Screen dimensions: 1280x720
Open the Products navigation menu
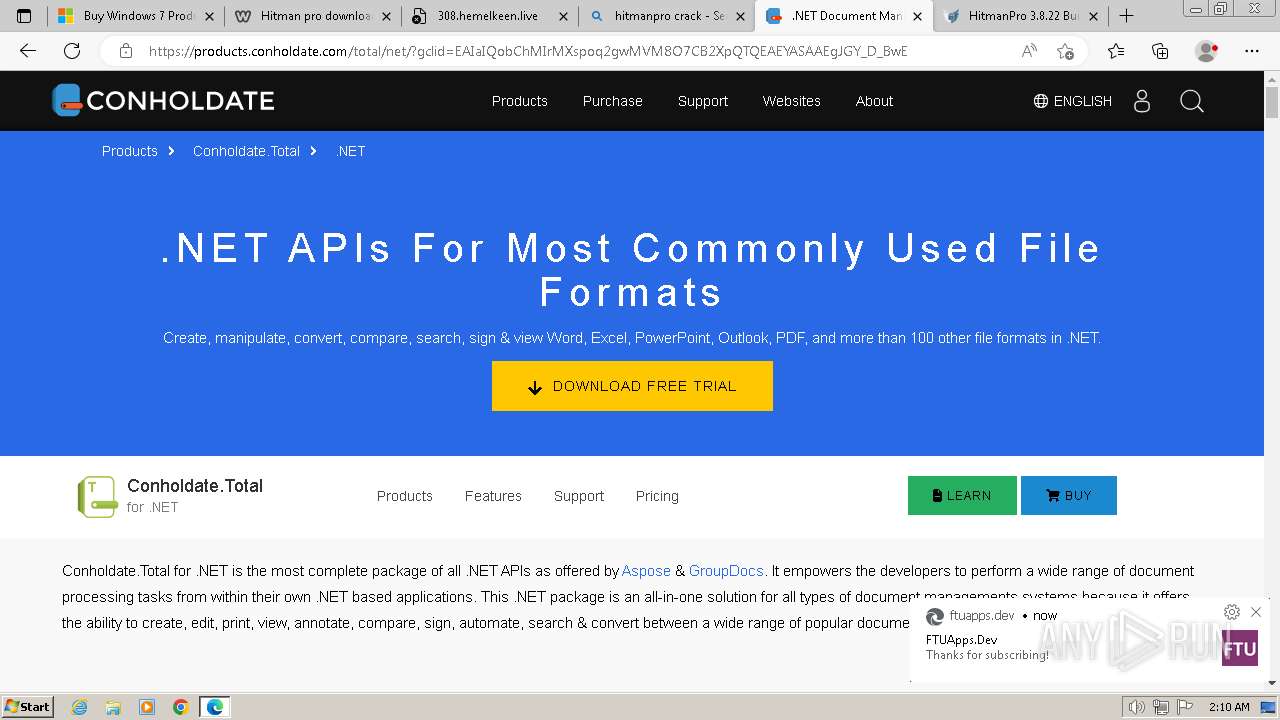[520, 101]
